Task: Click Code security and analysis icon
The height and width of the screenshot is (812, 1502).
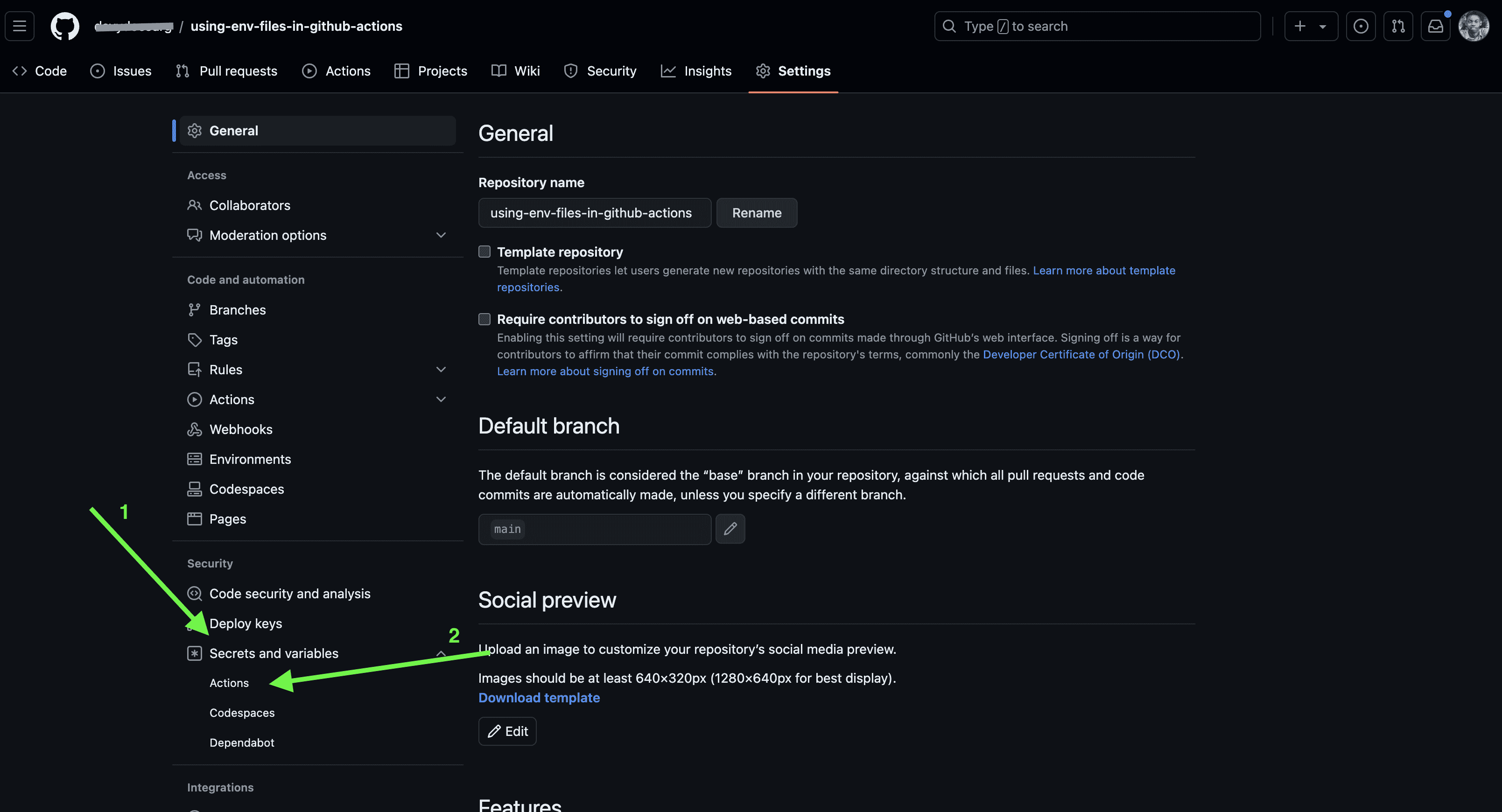Action: tap(194, 594)
